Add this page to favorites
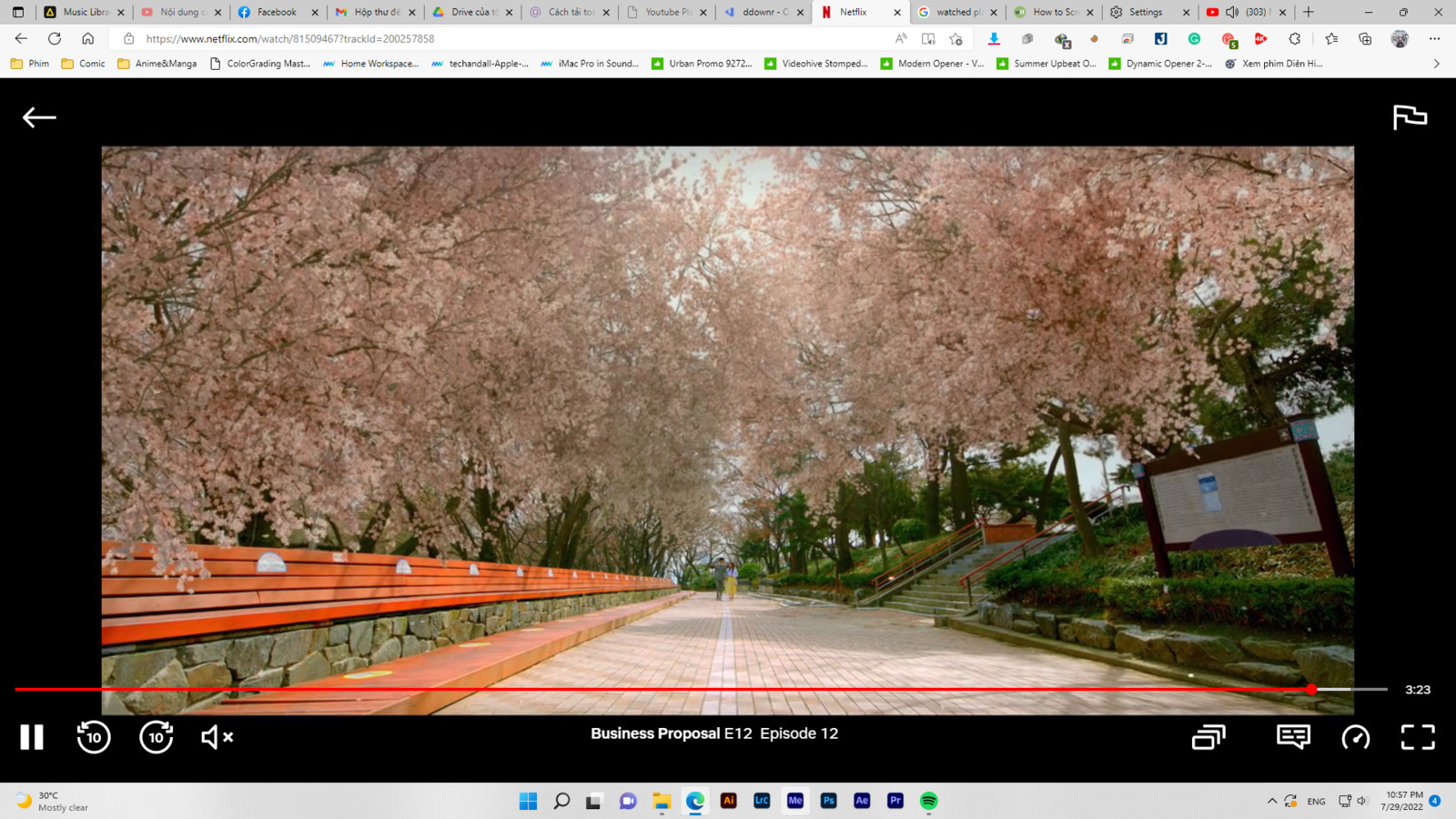Screen dimensions: 1456x819 [955, 39]
